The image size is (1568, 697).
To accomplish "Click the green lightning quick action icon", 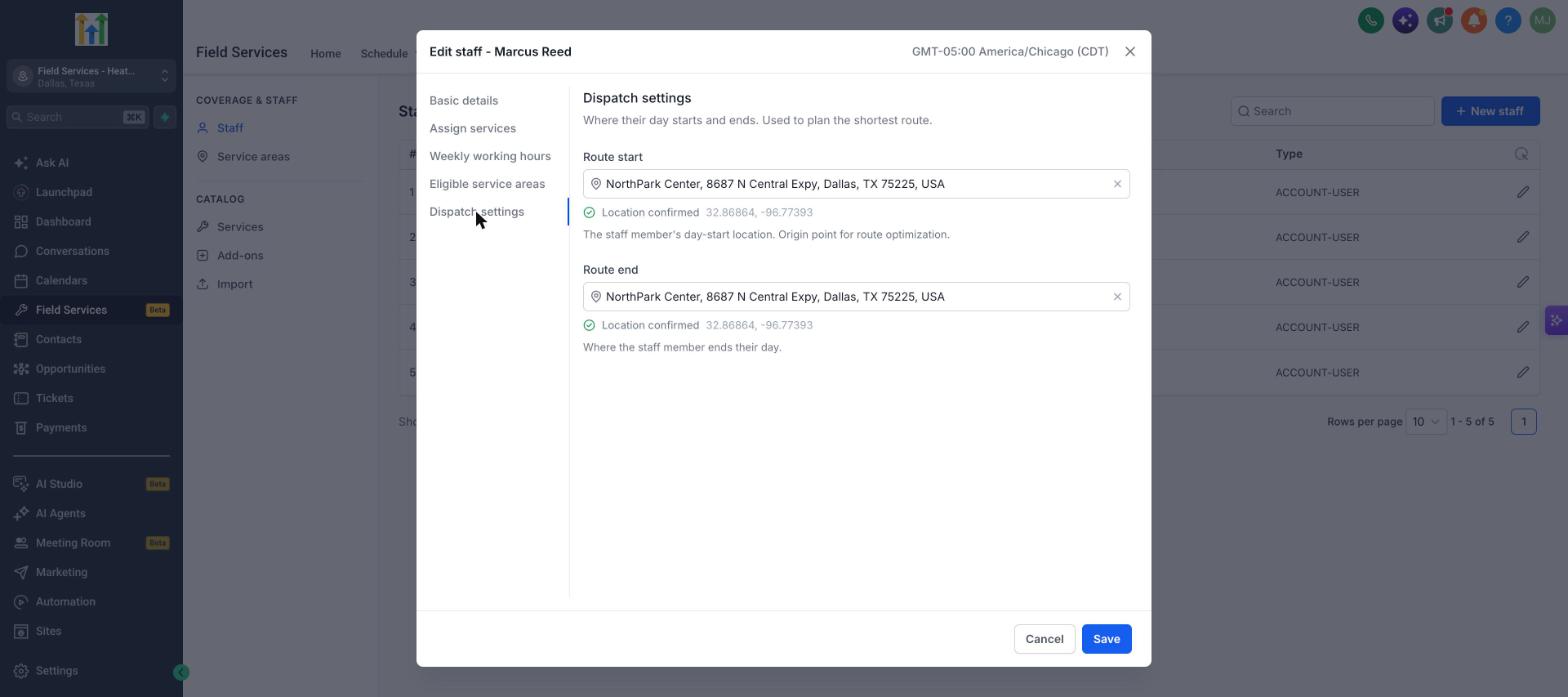I will coord(165,117).
